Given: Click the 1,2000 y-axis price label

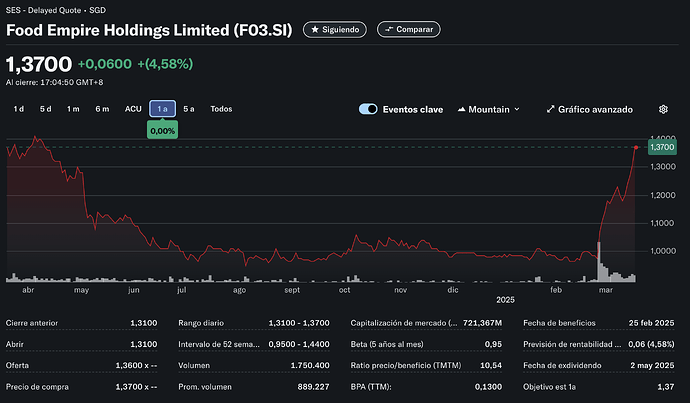Looking at the screenshot, I should [x=663, y=195].
